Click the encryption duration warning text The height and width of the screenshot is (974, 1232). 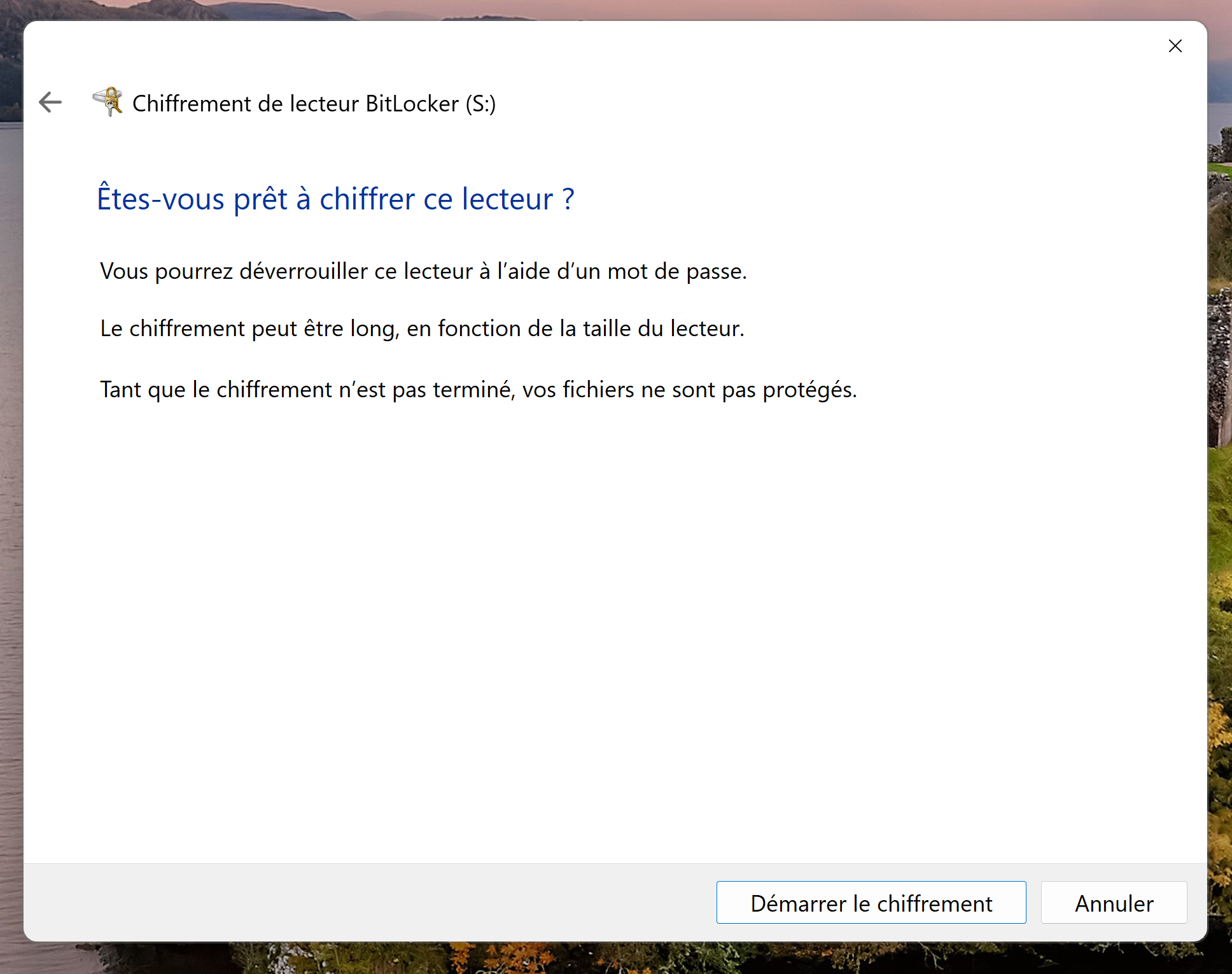tap(422, 328)
